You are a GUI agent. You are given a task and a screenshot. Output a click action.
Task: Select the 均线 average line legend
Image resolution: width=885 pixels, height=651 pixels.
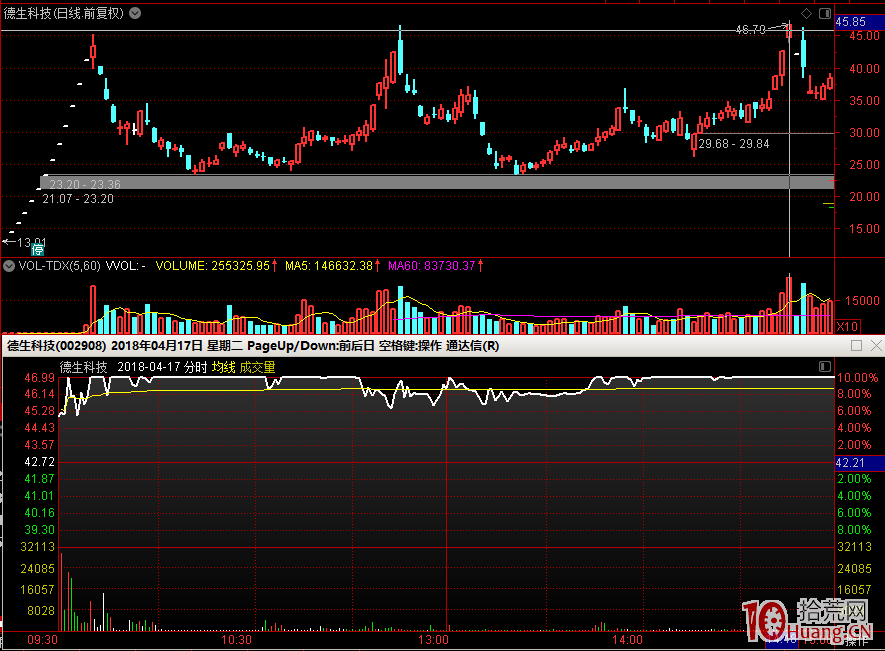tap(222, 367)
